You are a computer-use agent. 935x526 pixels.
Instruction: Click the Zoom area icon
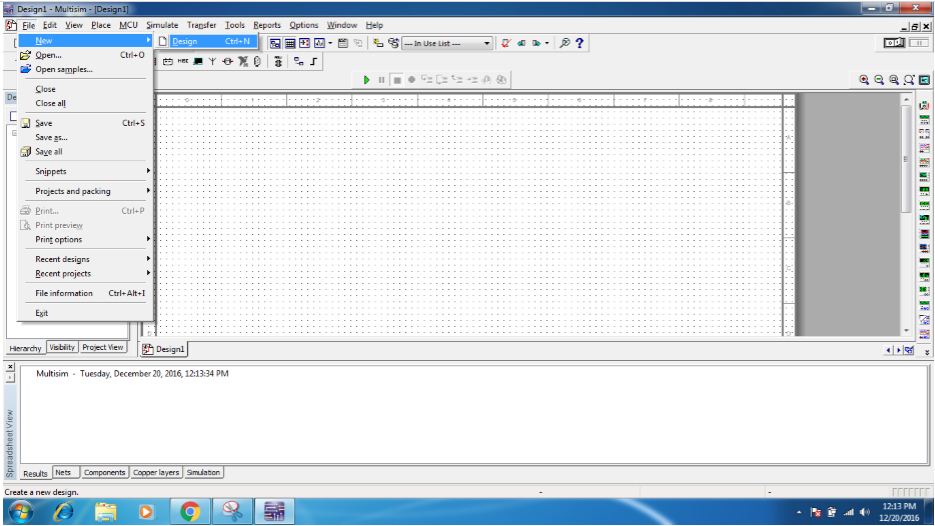point(893,79)
